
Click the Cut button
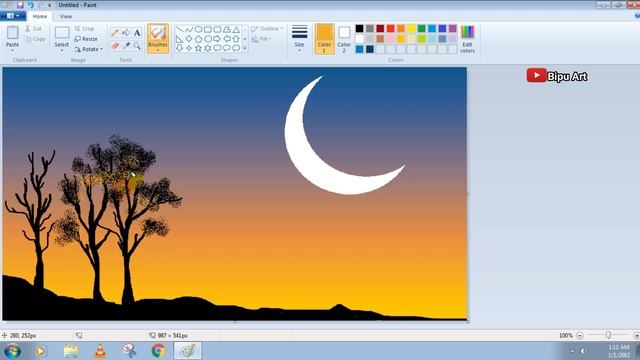point(33,29)
